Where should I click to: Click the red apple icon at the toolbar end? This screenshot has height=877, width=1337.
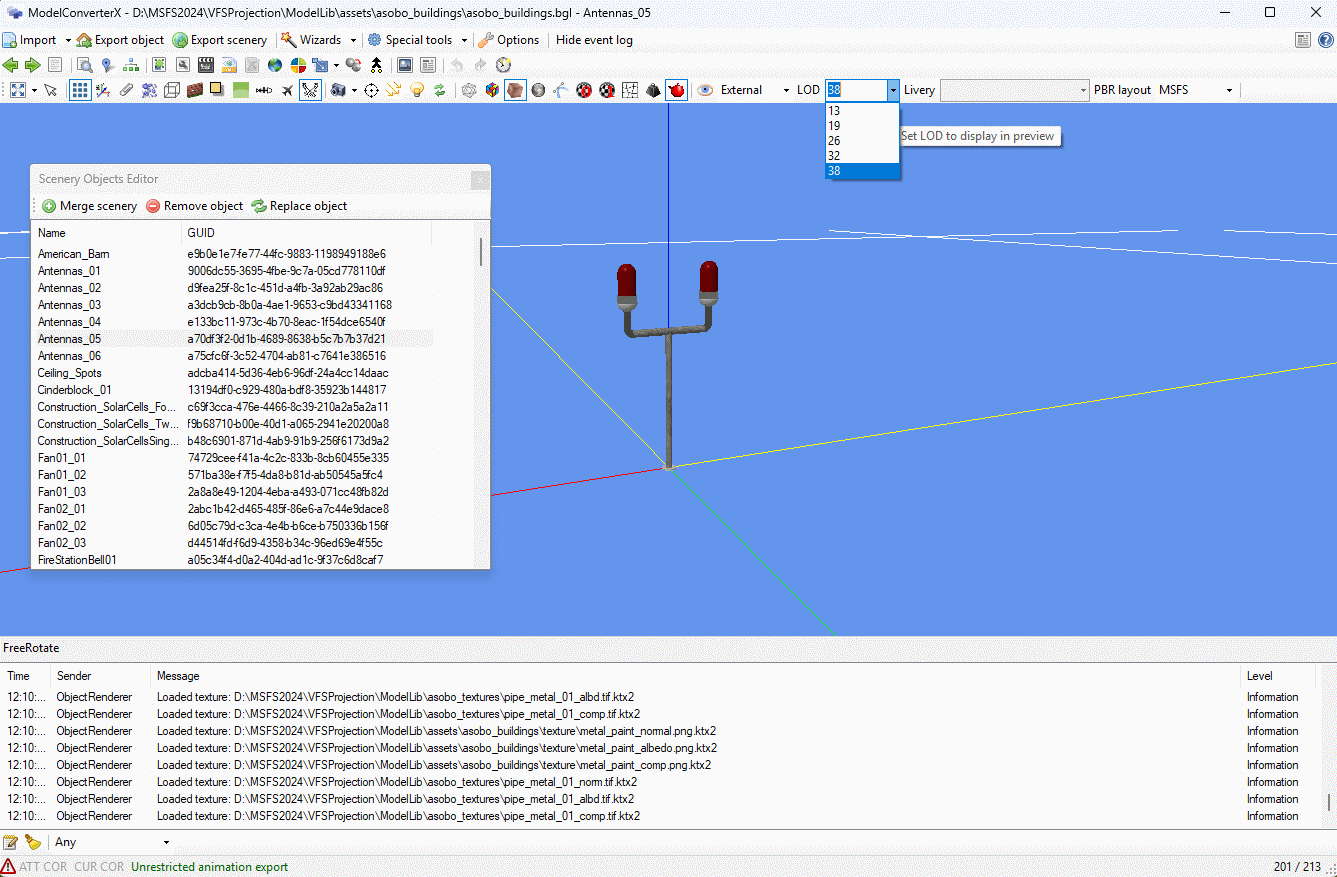(675, 90)
